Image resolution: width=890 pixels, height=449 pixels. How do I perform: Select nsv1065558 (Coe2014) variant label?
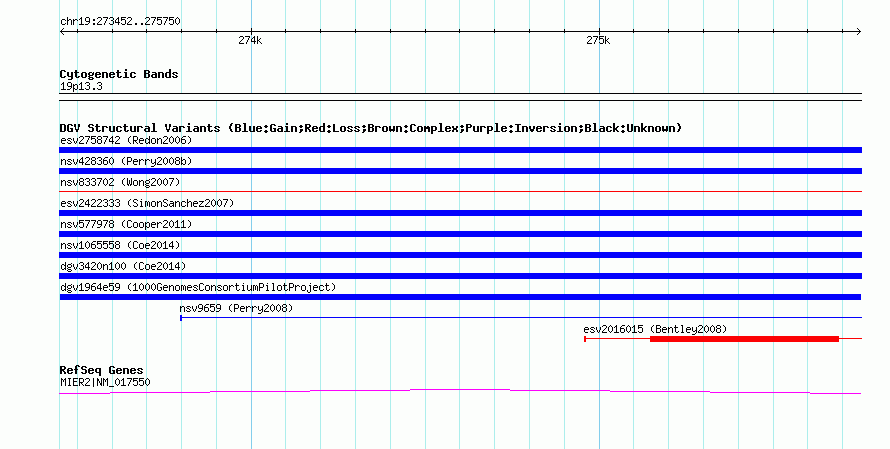(120, 245)
